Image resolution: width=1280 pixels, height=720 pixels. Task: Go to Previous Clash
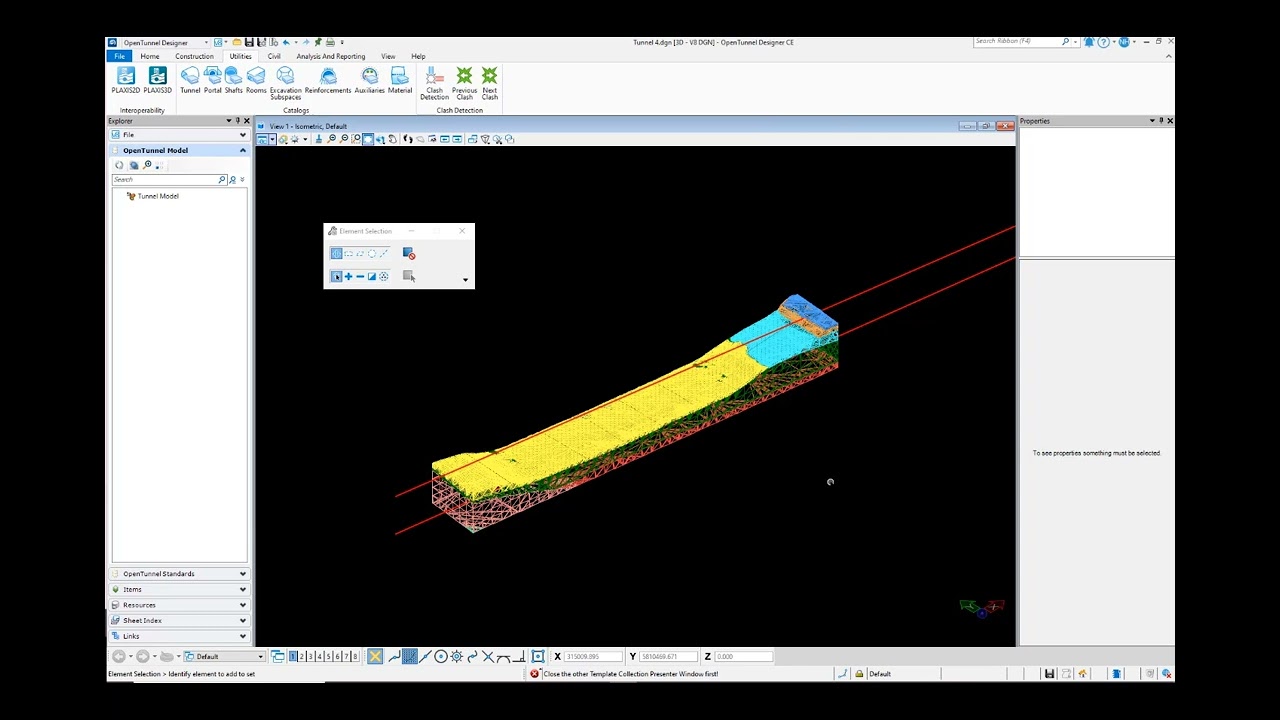tap(464, 84)
